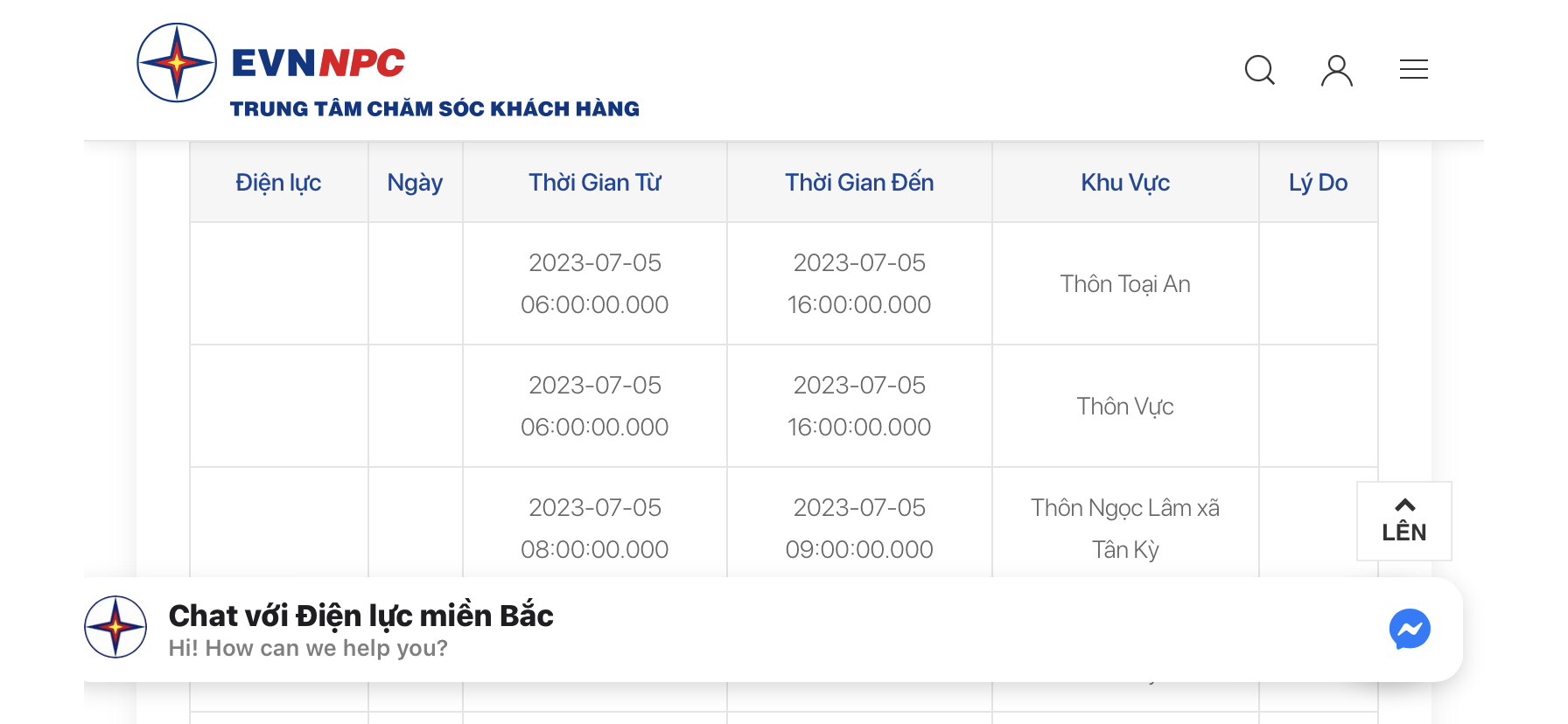Click the EVNNPC brand wordmark
The image size is (1568, 724).
[318, 63]
